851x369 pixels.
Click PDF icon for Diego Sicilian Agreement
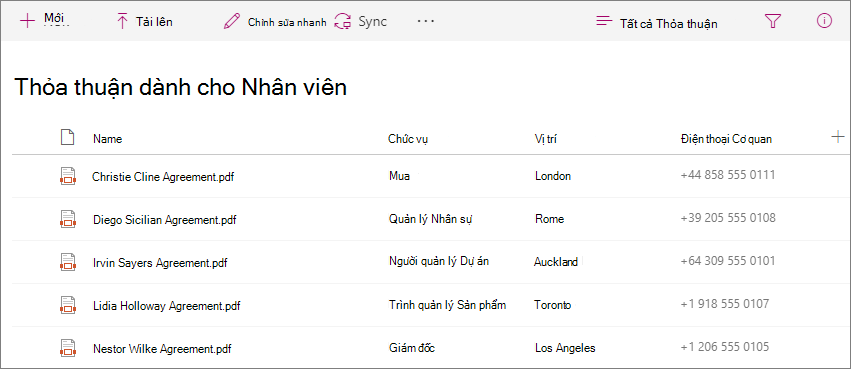[x=67, y=219]
